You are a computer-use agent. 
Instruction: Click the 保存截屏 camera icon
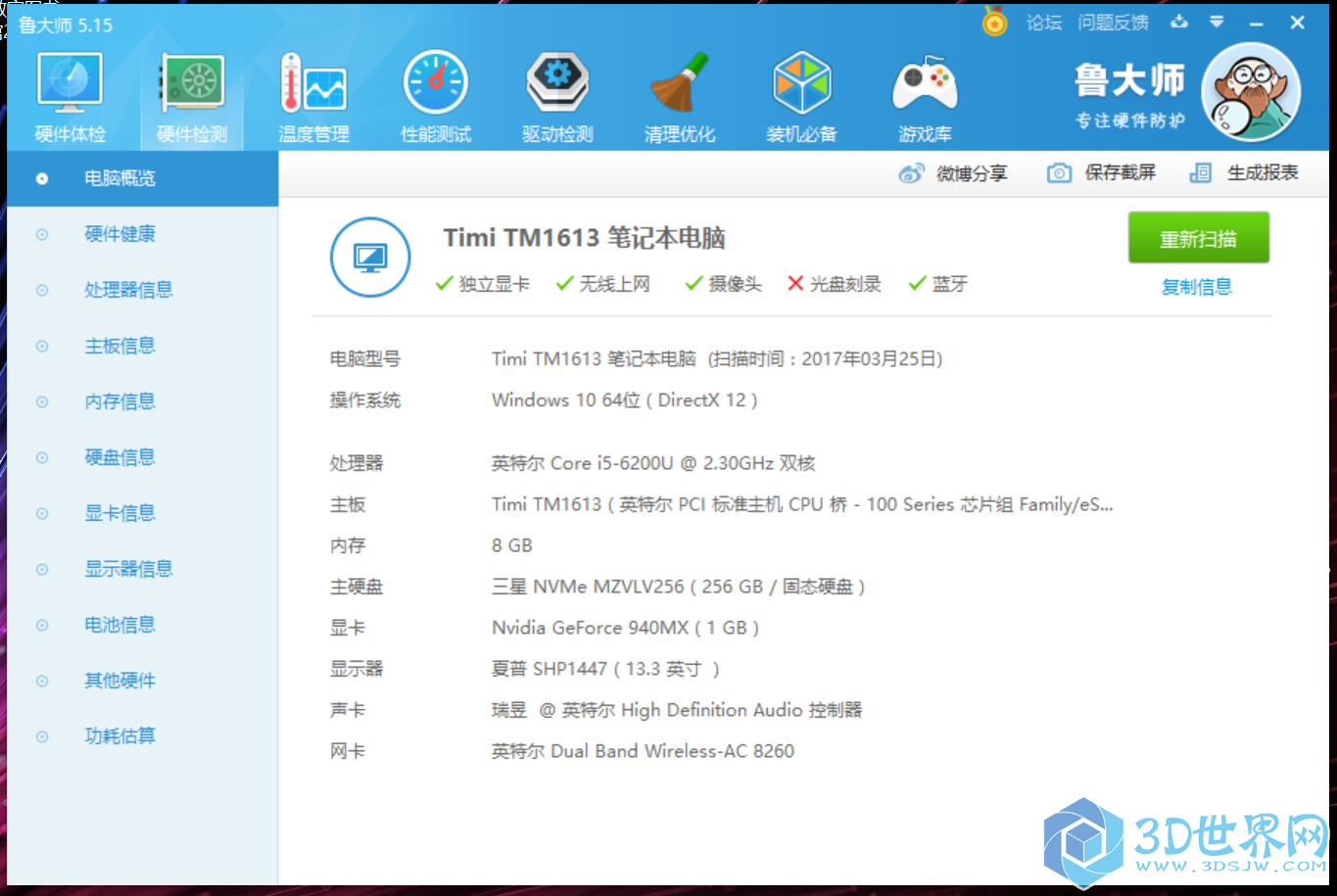(x=1059, y=173)
